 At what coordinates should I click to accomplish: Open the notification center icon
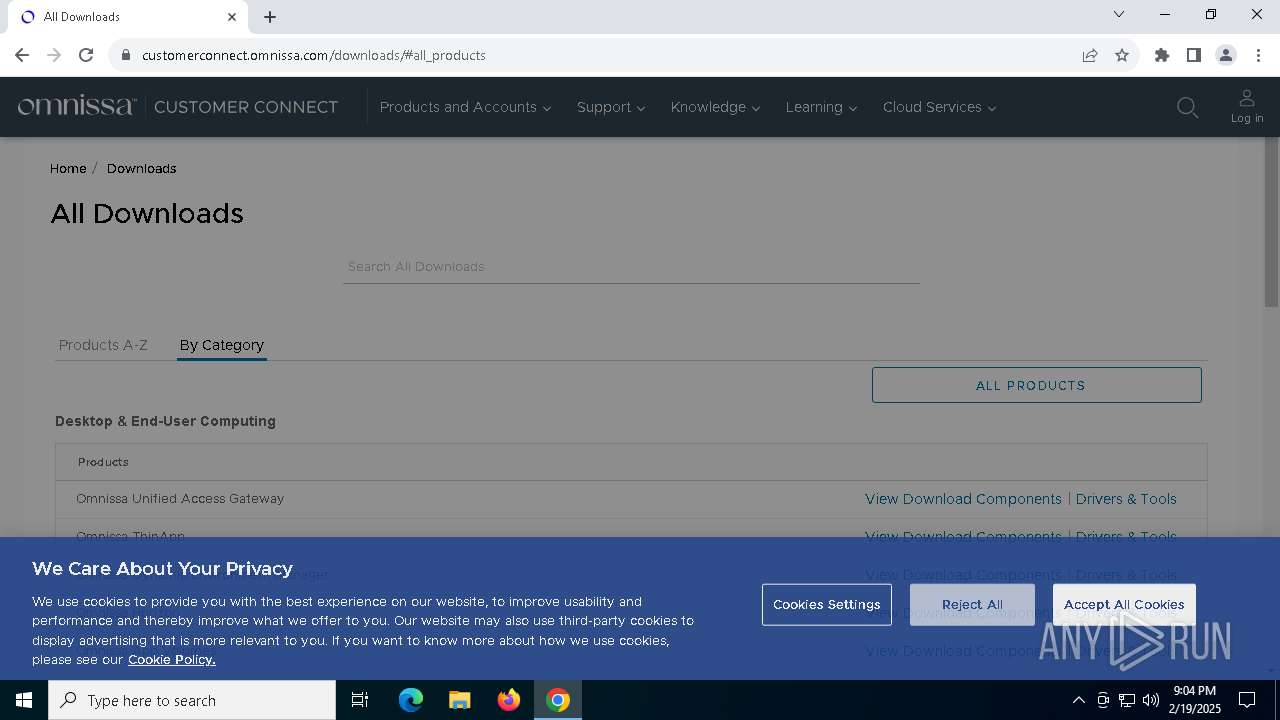point(1247,700)
